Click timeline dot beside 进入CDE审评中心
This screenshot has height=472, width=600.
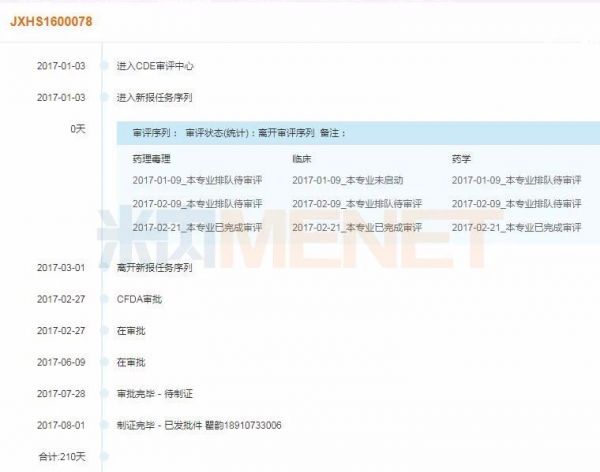103,66
